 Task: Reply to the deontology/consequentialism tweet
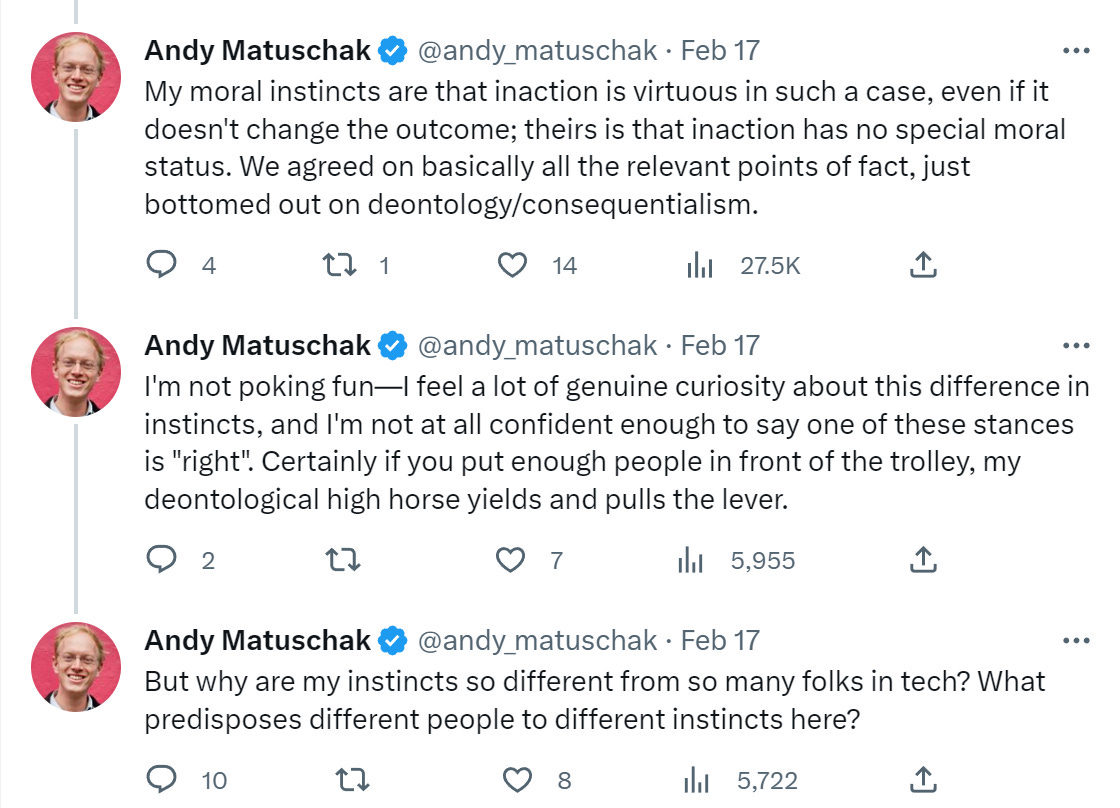[x=162, y=265]
